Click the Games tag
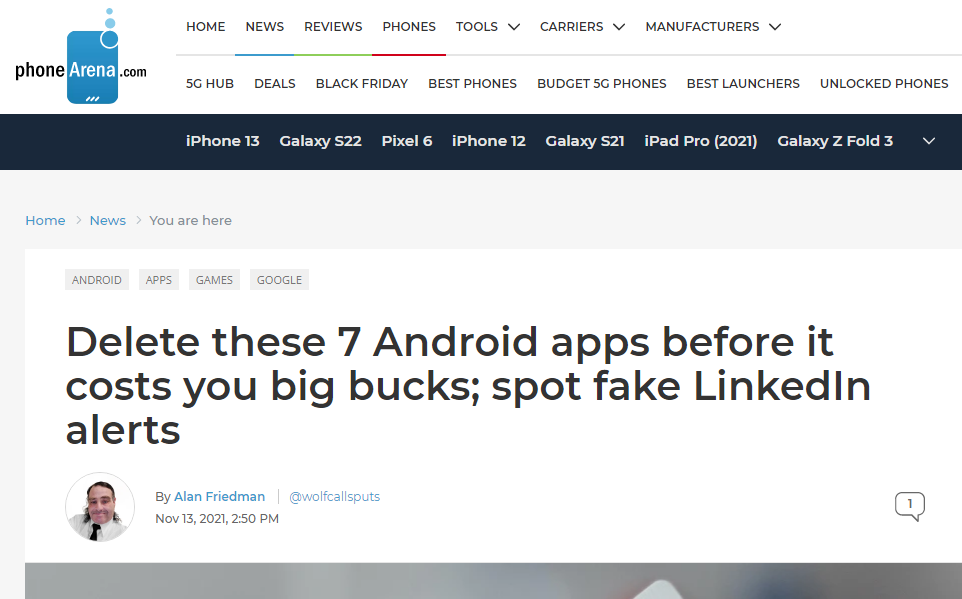 214,280
